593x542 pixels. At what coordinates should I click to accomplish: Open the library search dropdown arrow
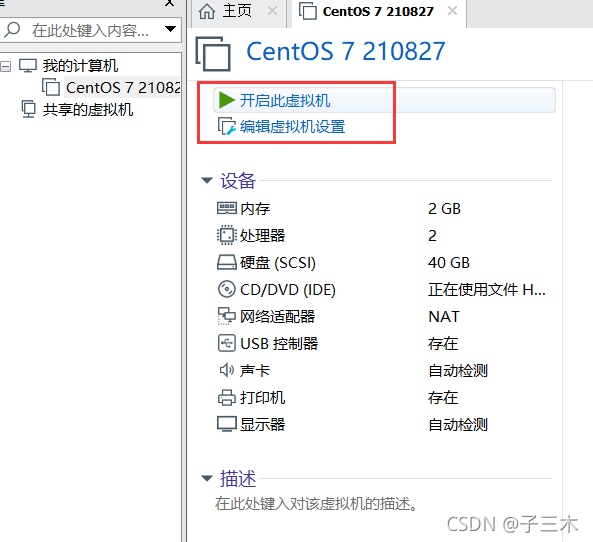[171, 29]
